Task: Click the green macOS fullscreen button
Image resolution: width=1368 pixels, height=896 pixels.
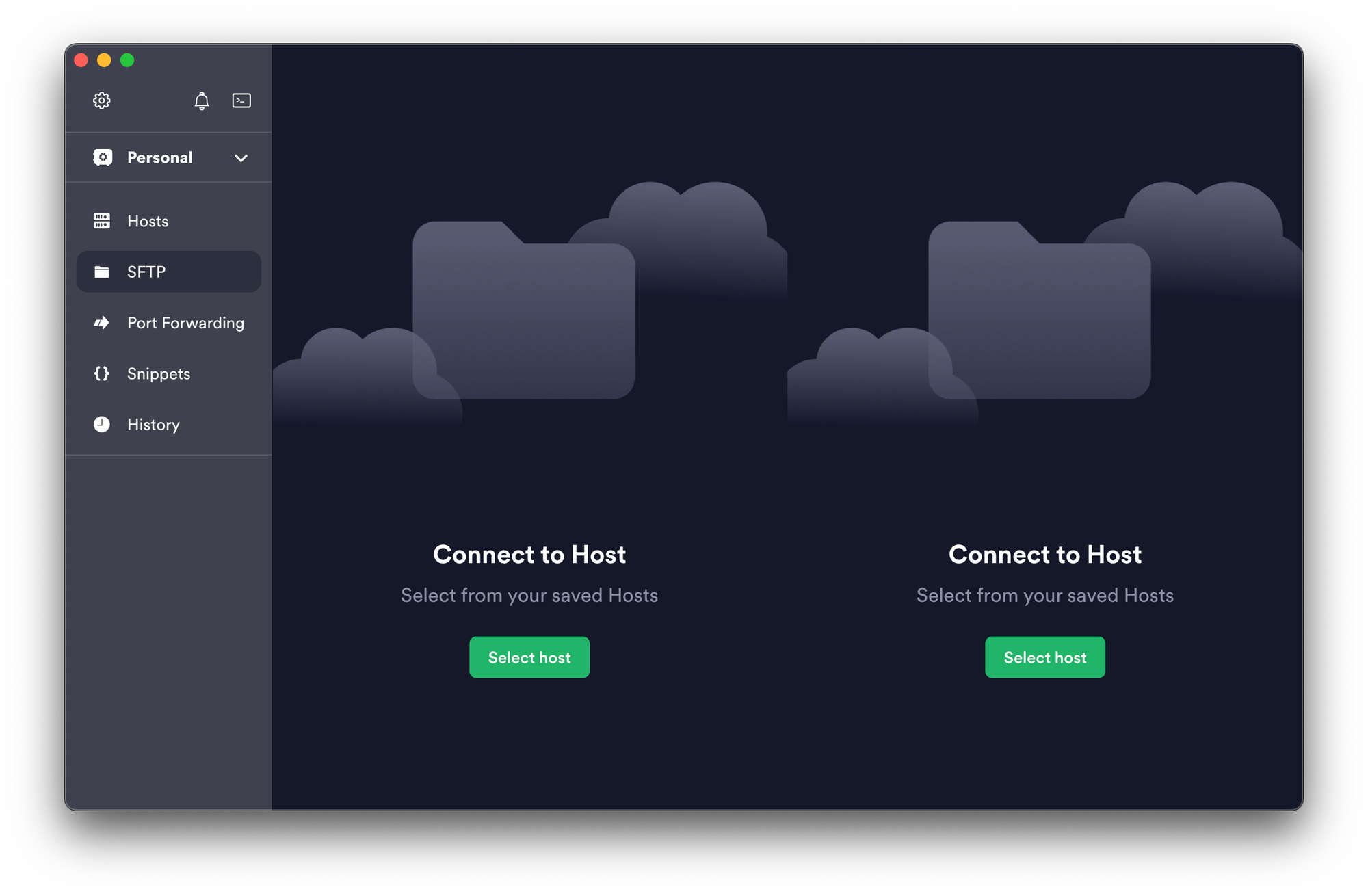Action: click(x=127, y=60)
